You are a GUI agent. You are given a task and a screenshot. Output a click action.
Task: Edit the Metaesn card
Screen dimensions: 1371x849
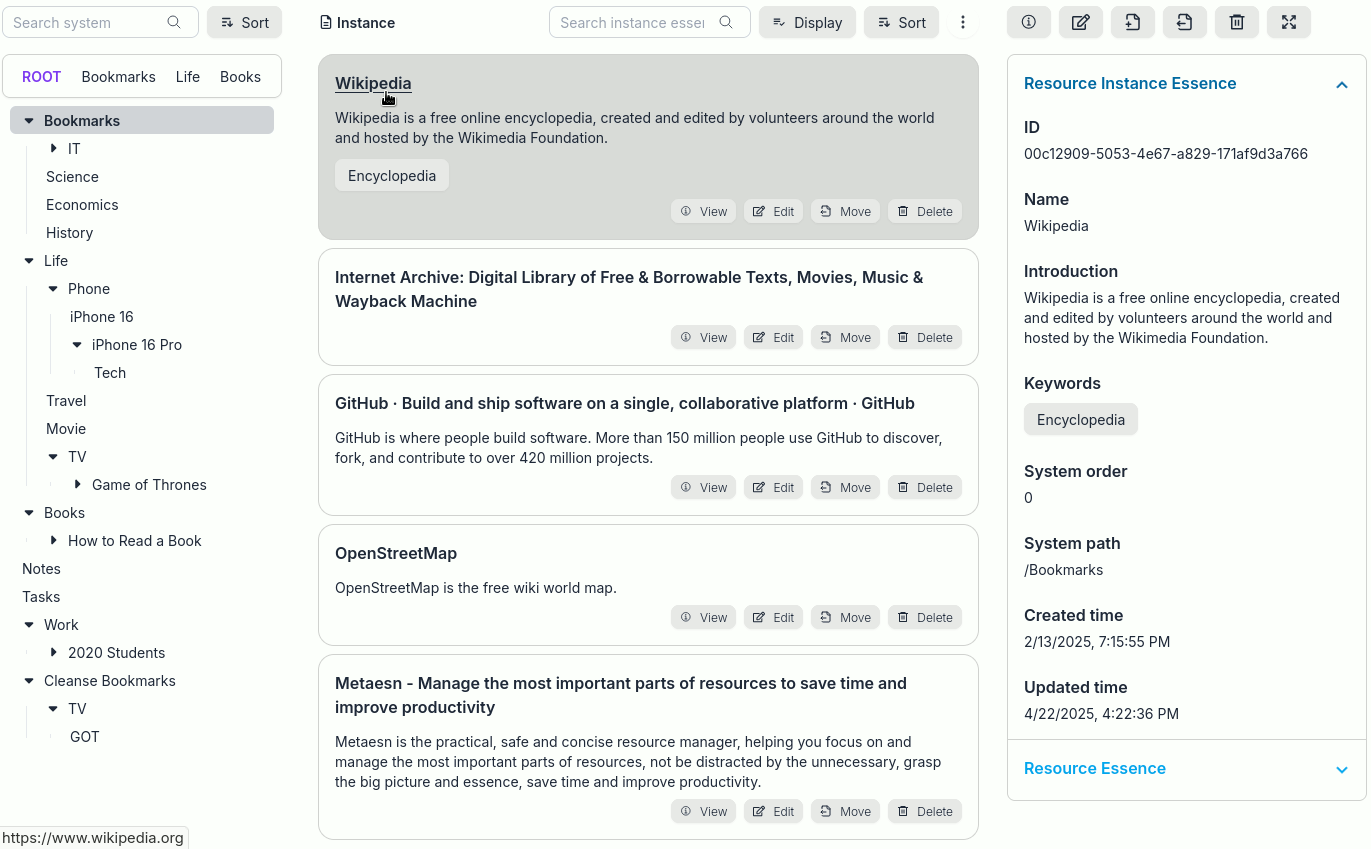point(773,811)
